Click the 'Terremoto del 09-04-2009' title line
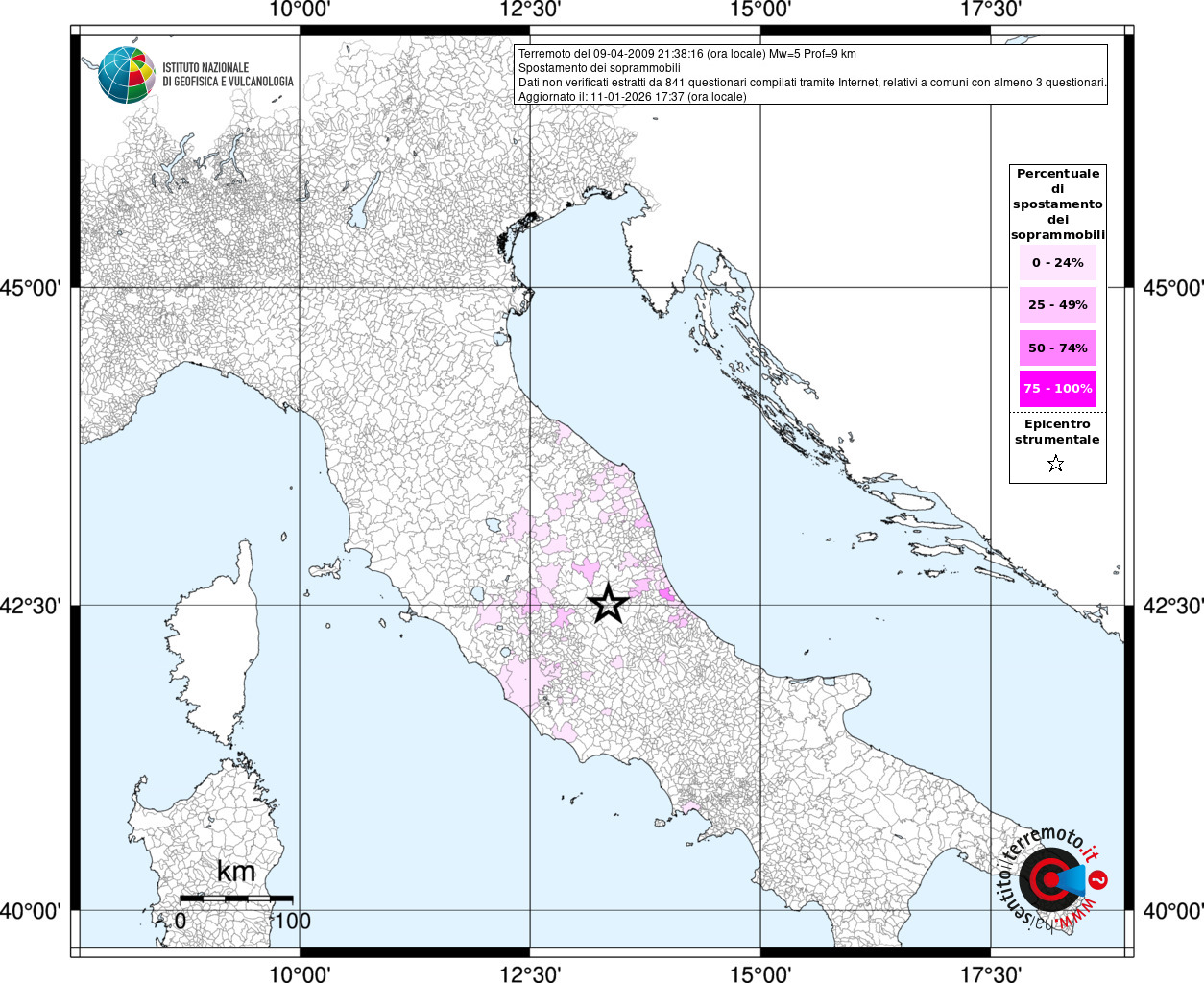Screen dimensions: 1204x983 tap(687, 54)
